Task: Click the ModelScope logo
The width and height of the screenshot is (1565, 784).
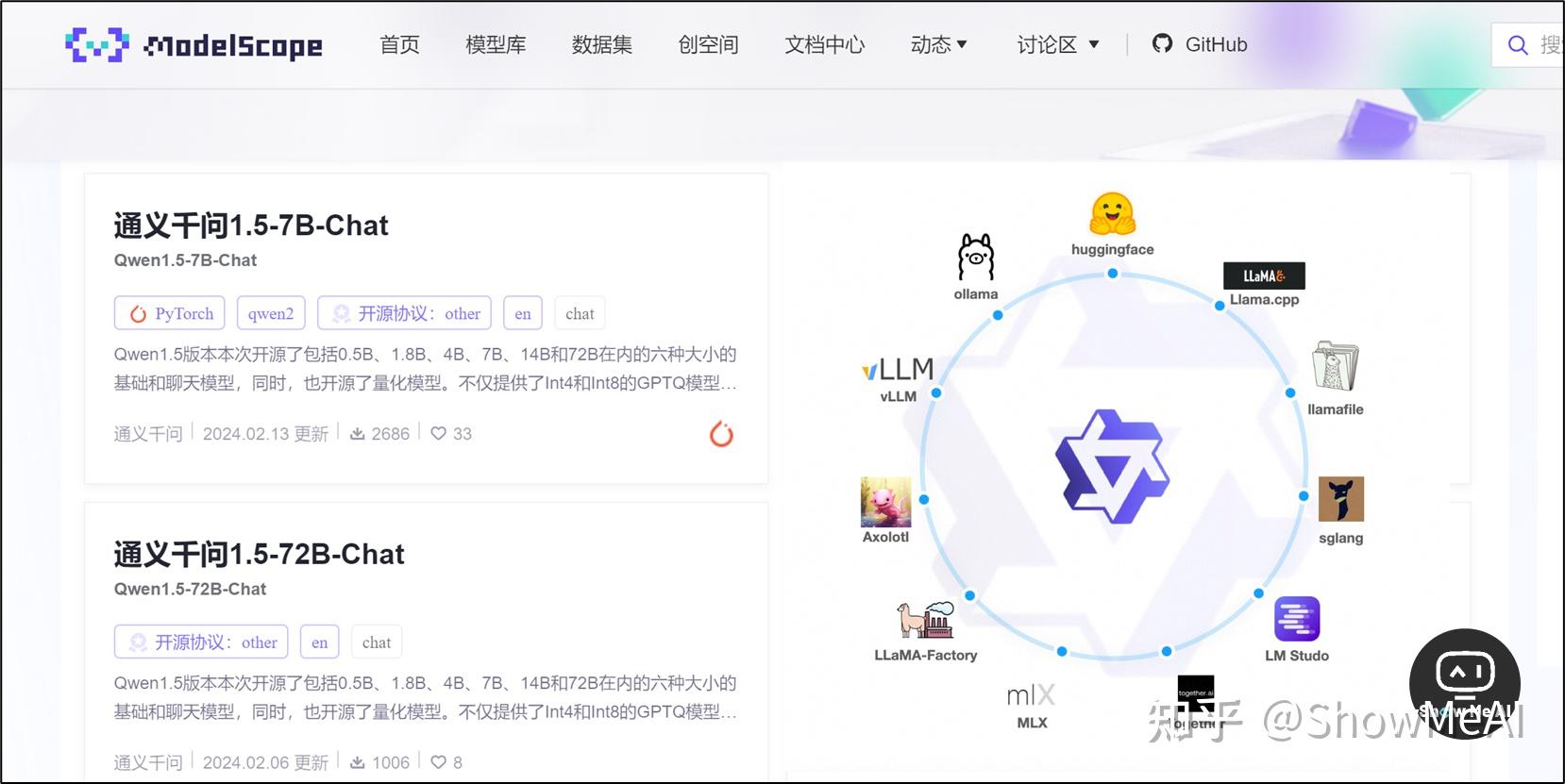Action: tap(194, 44)
